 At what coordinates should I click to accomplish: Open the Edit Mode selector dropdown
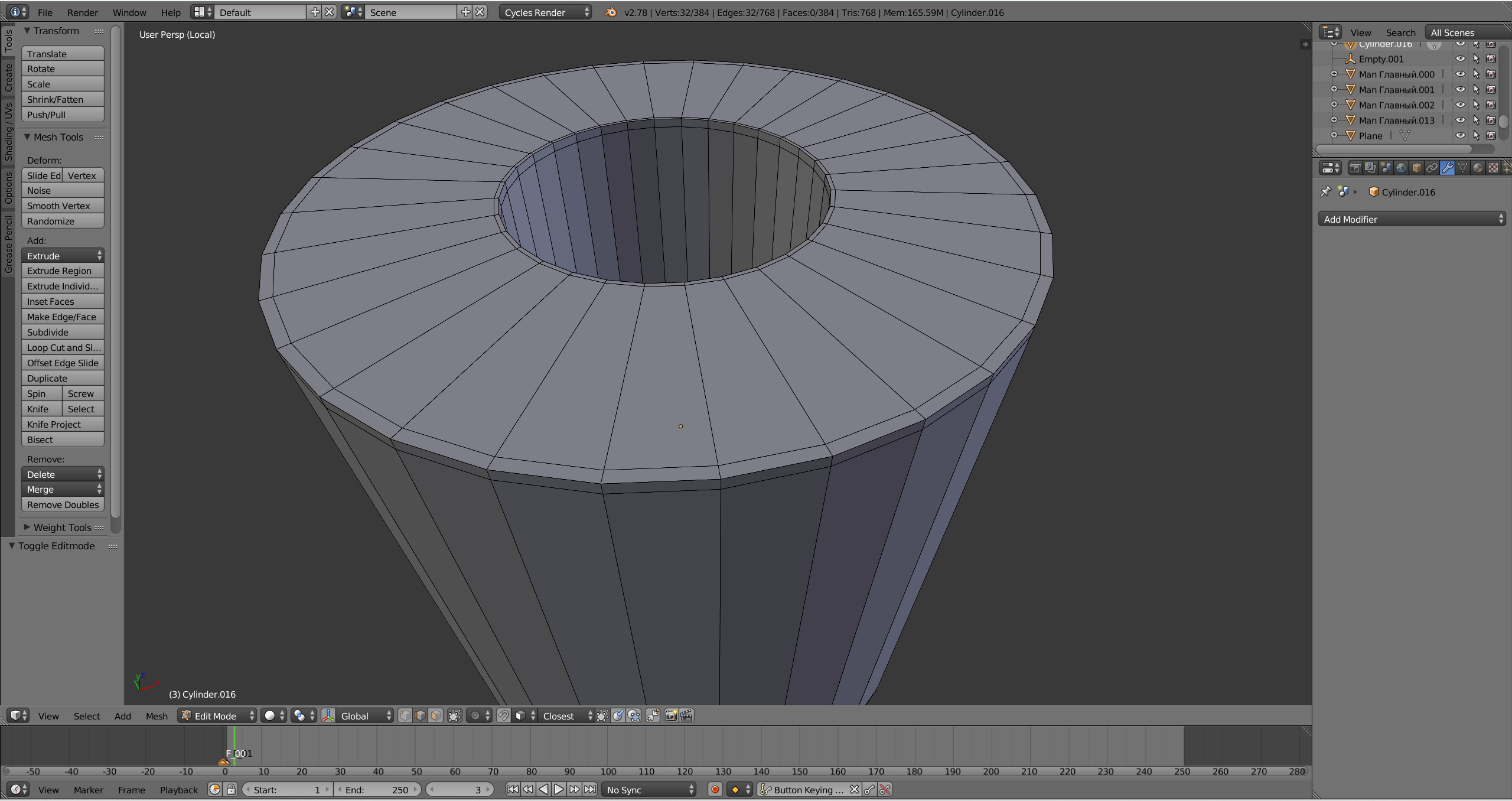217,716
